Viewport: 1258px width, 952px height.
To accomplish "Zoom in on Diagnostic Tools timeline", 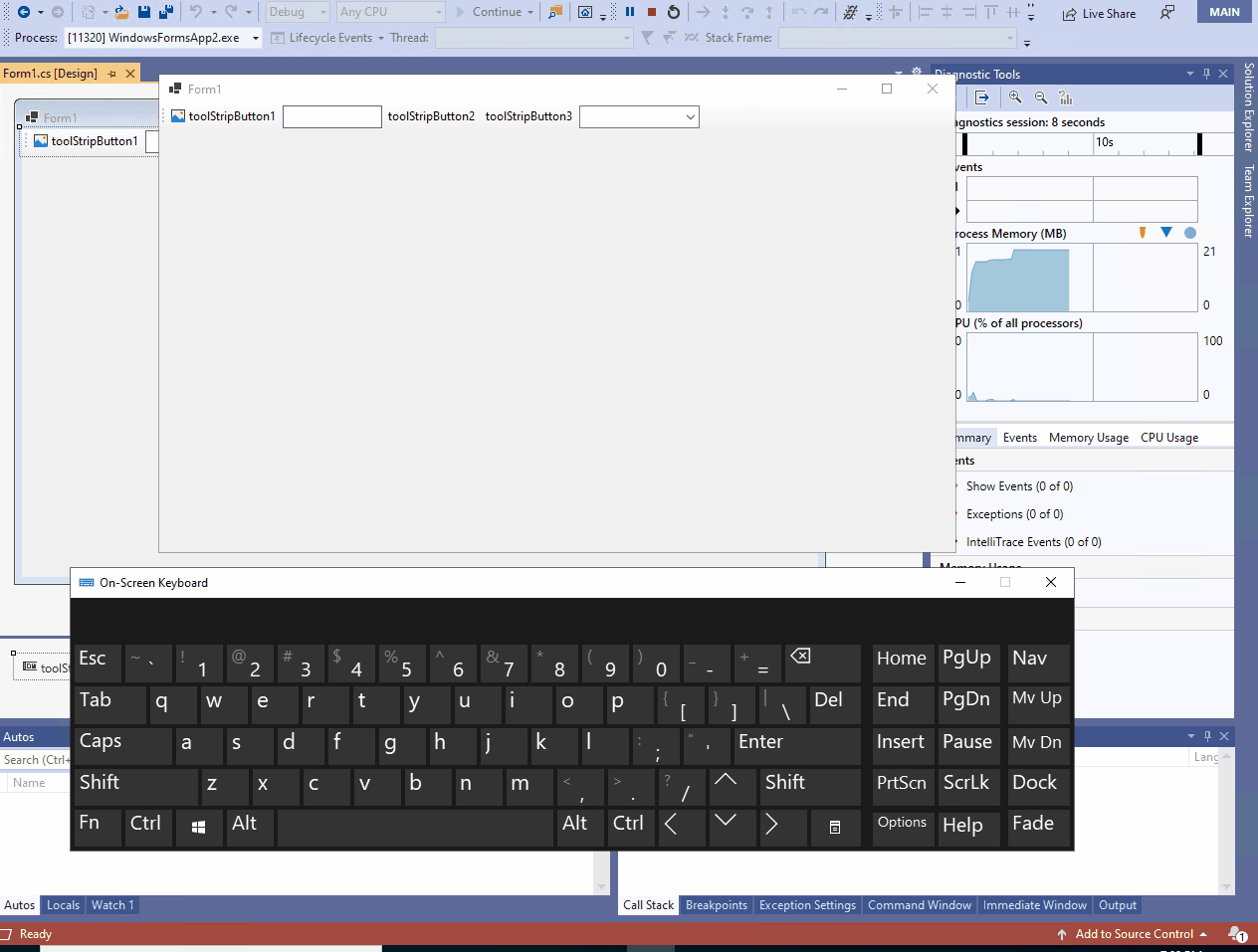I will tap(1015, 97).
